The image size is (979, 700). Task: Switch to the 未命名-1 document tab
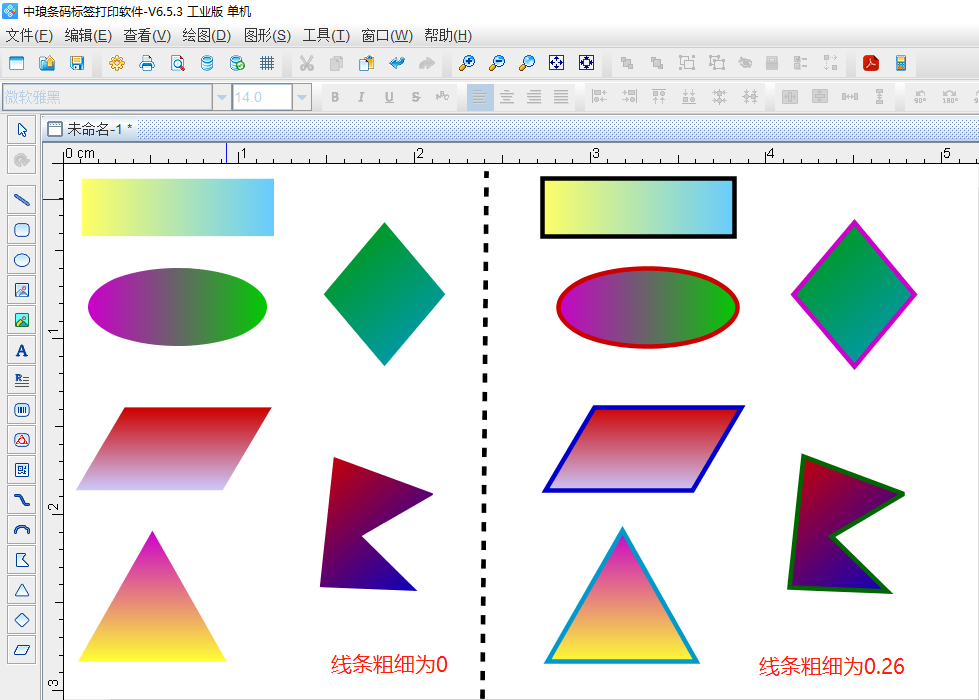click(x=93, y=129)
